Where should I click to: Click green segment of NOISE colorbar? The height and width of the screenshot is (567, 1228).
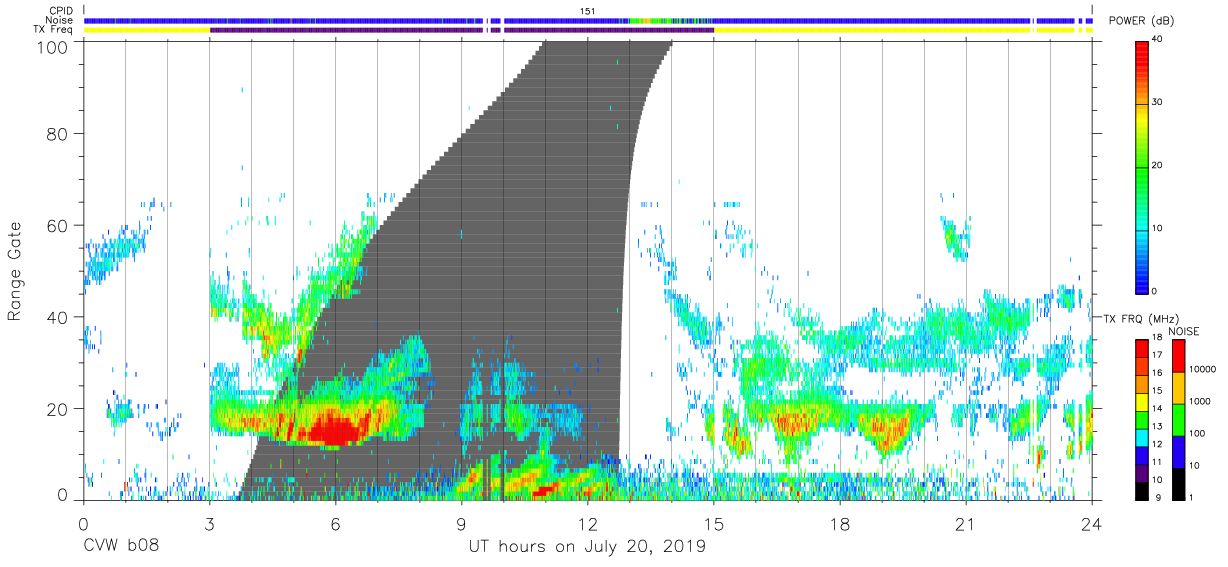pos(1177,419)
